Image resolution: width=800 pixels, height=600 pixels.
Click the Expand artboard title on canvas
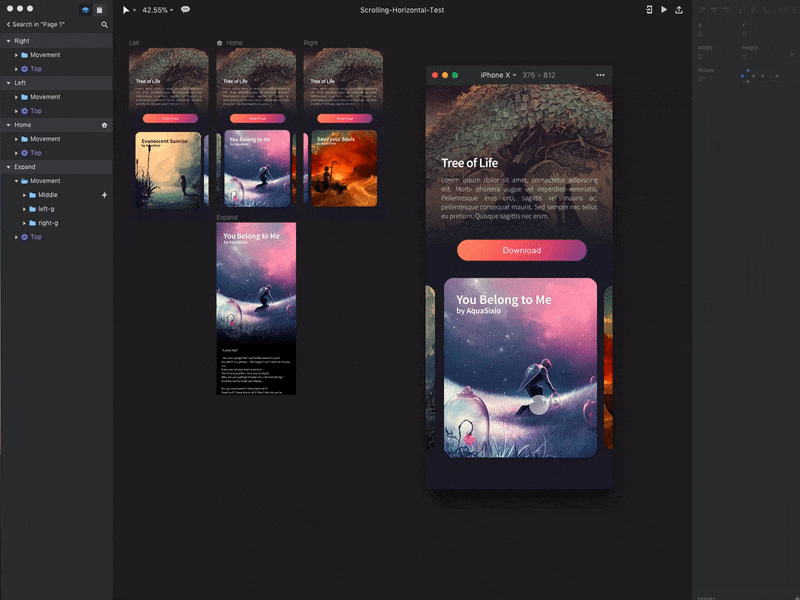click(x=227, y=217)
